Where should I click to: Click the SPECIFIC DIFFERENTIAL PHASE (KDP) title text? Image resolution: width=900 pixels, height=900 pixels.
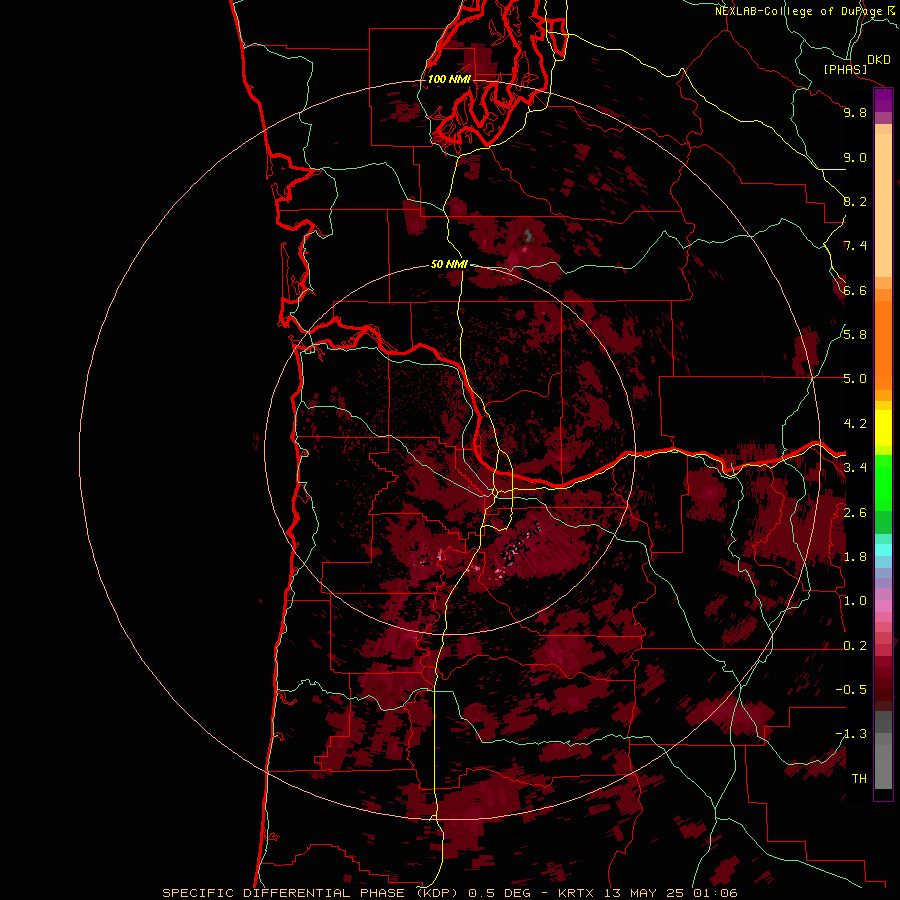coord(313,893)
